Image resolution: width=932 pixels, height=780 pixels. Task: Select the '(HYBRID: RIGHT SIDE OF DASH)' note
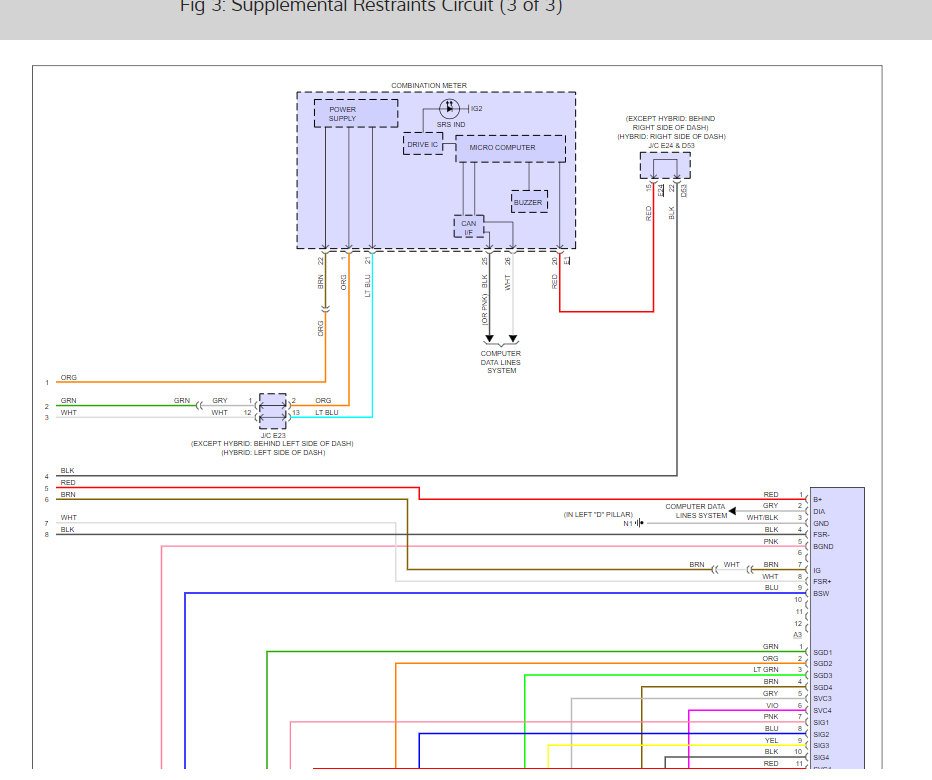[671, 137]
